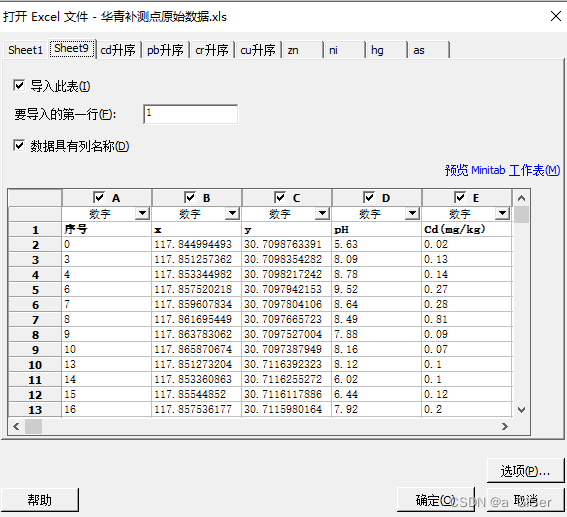The height and width of the screenshot is (517, 567).
Task: Click the horizontal scroll right arrow
Action: [505, 426]
